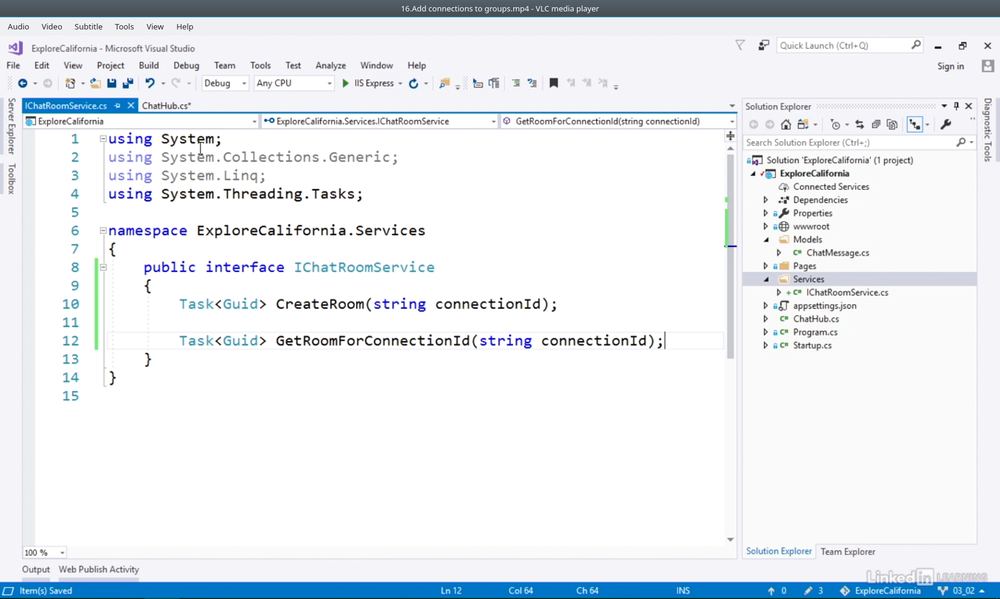Click the notifications filter funnel icon
This screenshot has width=1000, height=599.
click(740, 45)
